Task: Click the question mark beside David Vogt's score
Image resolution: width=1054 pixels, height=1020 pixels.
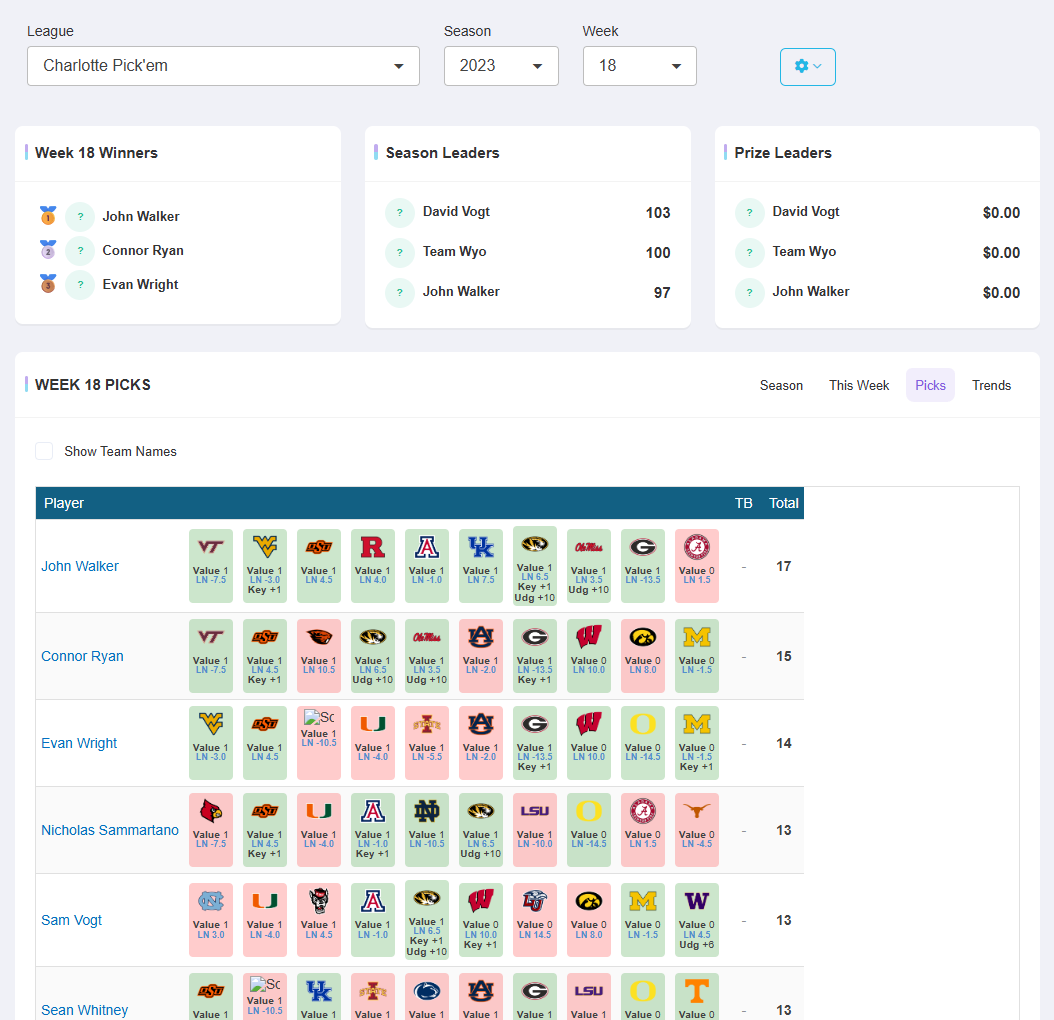Action: click(400, 212)
